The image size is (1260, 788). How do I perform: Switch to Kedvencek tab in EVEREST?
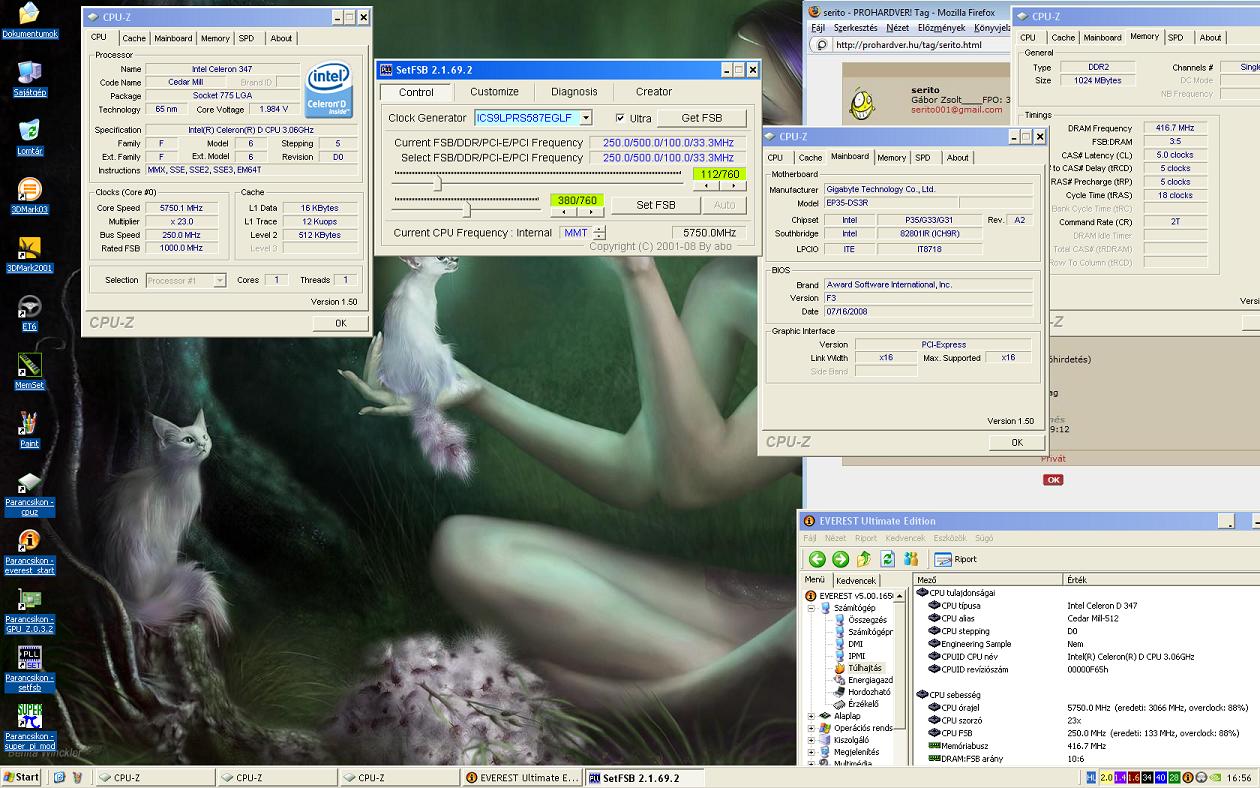tap(856, 581)
